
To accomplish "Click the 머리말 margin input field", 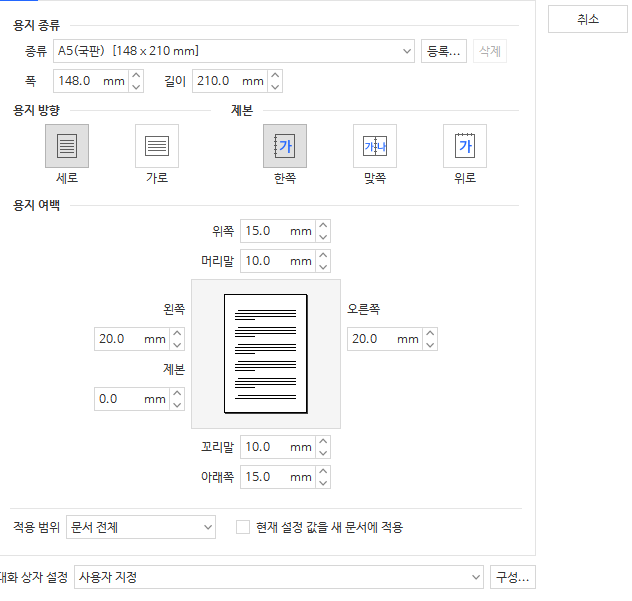I will [x=278, y=261].
